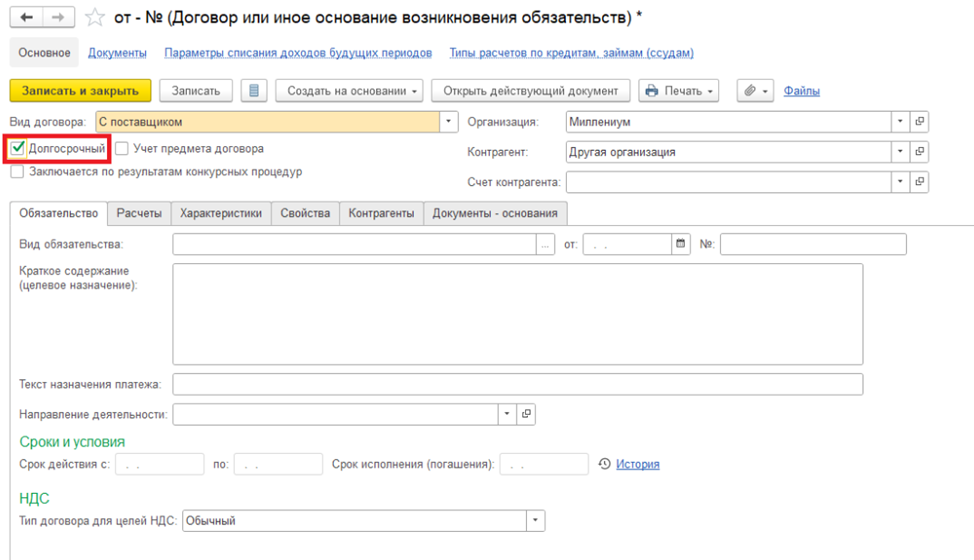
Task: Expand the Счет контрагента dropdown arrow
Action: (900, 182)
